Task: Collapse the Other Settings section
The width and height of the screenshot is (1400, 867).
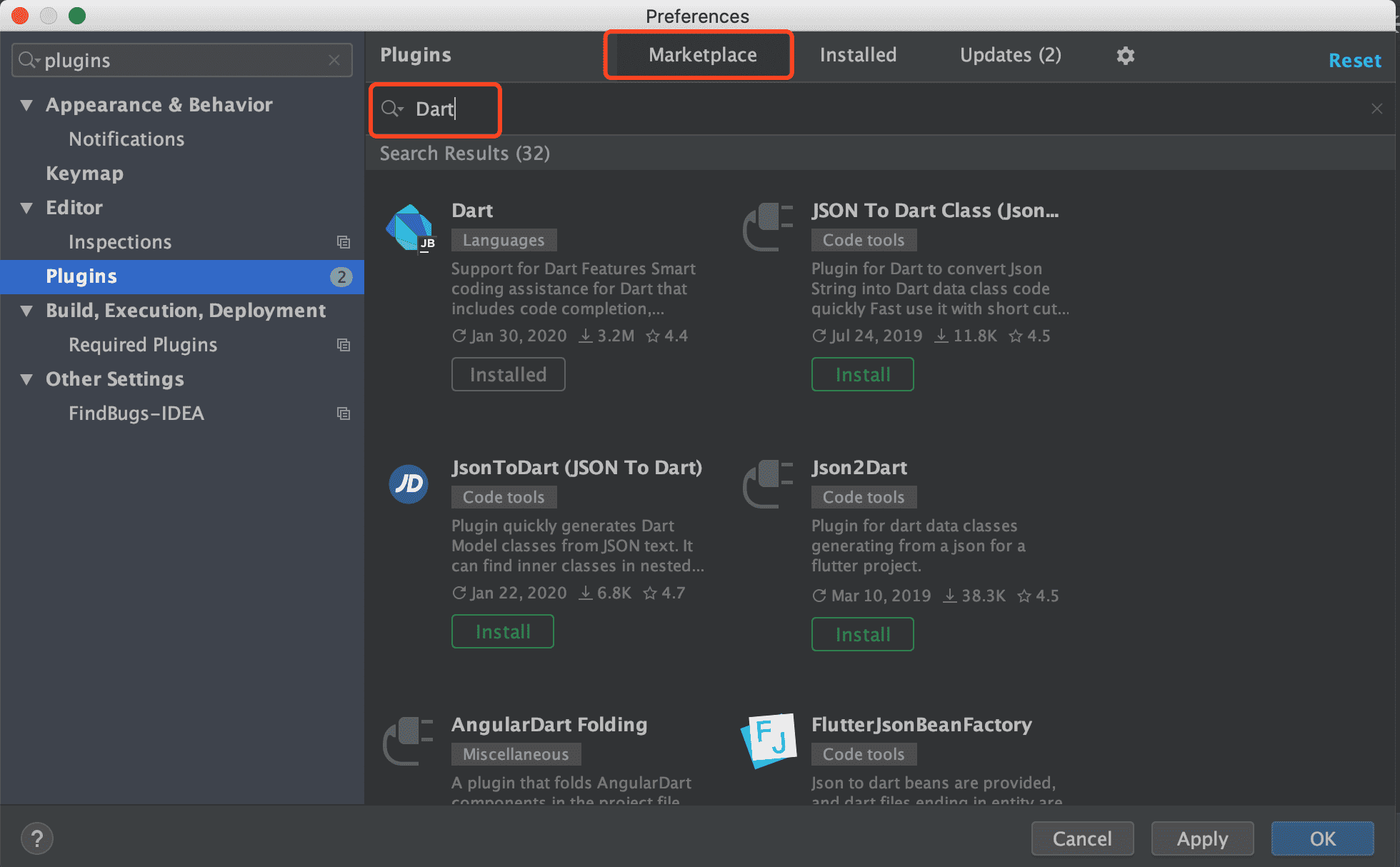Action: tap(26, 379)
